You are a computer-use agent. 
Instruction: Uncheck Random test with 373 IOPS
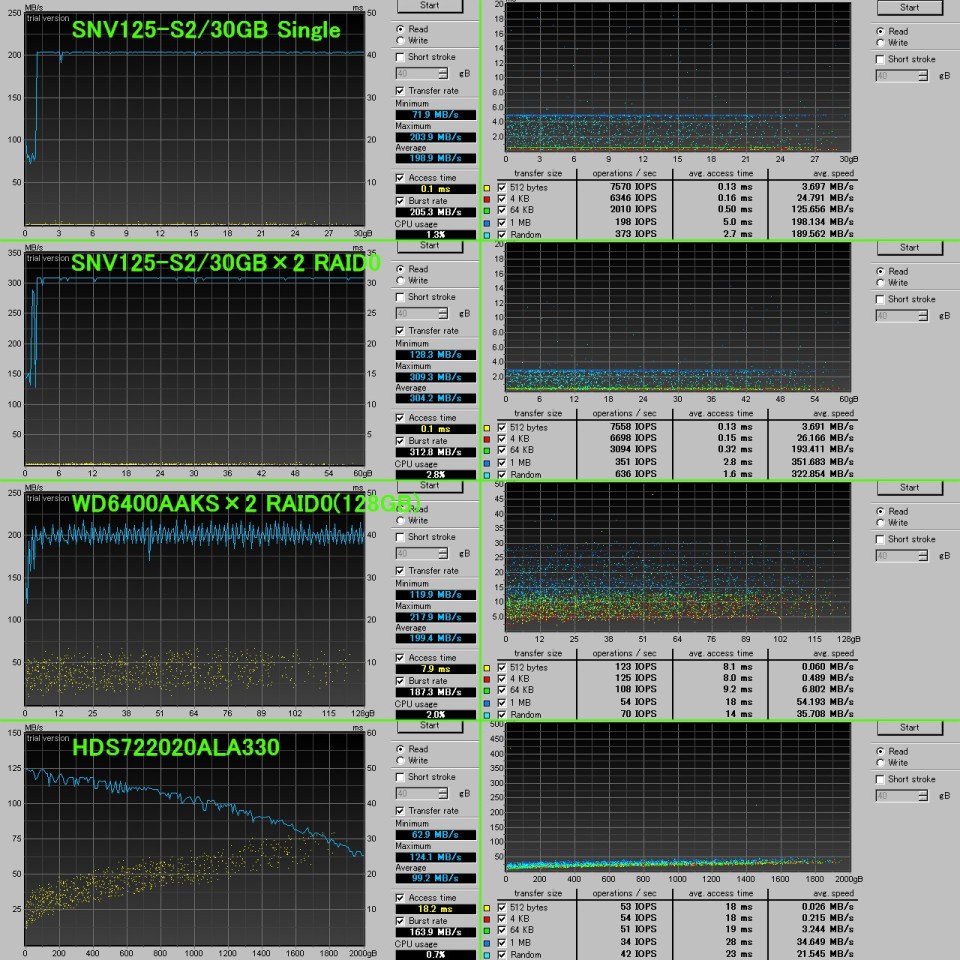(x=502, y=234)
